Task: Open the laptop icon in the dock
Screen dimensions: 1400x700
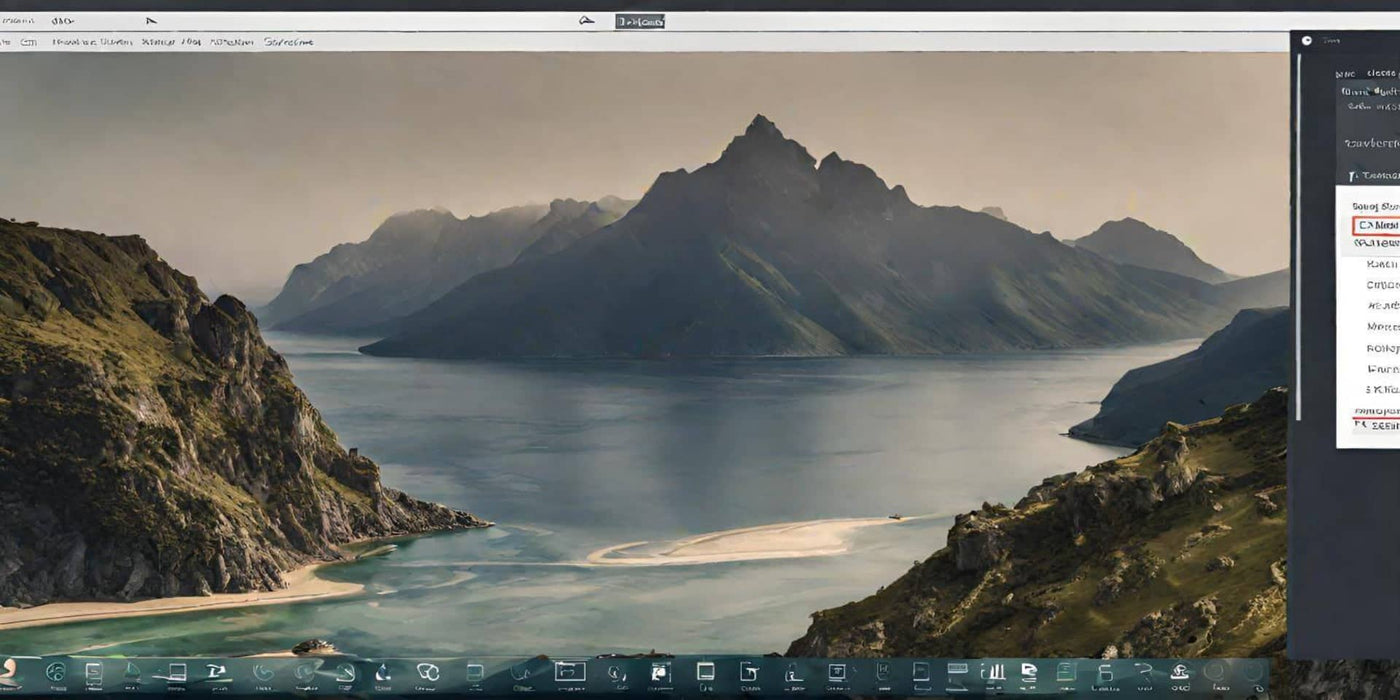Action: pyautogui.click(x=176, y=673)
